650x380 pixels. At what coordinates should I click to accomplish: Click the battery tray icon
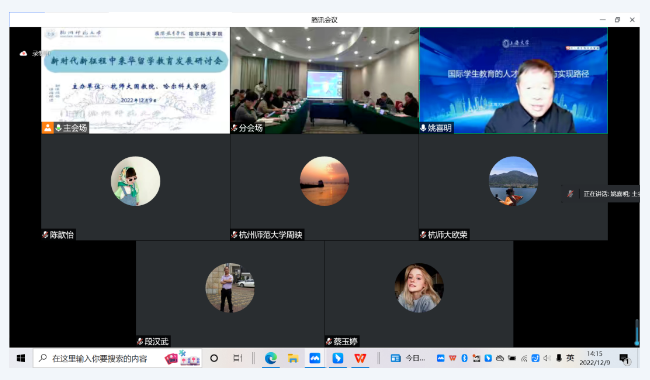pyautogui.click(x=512, y=358)
